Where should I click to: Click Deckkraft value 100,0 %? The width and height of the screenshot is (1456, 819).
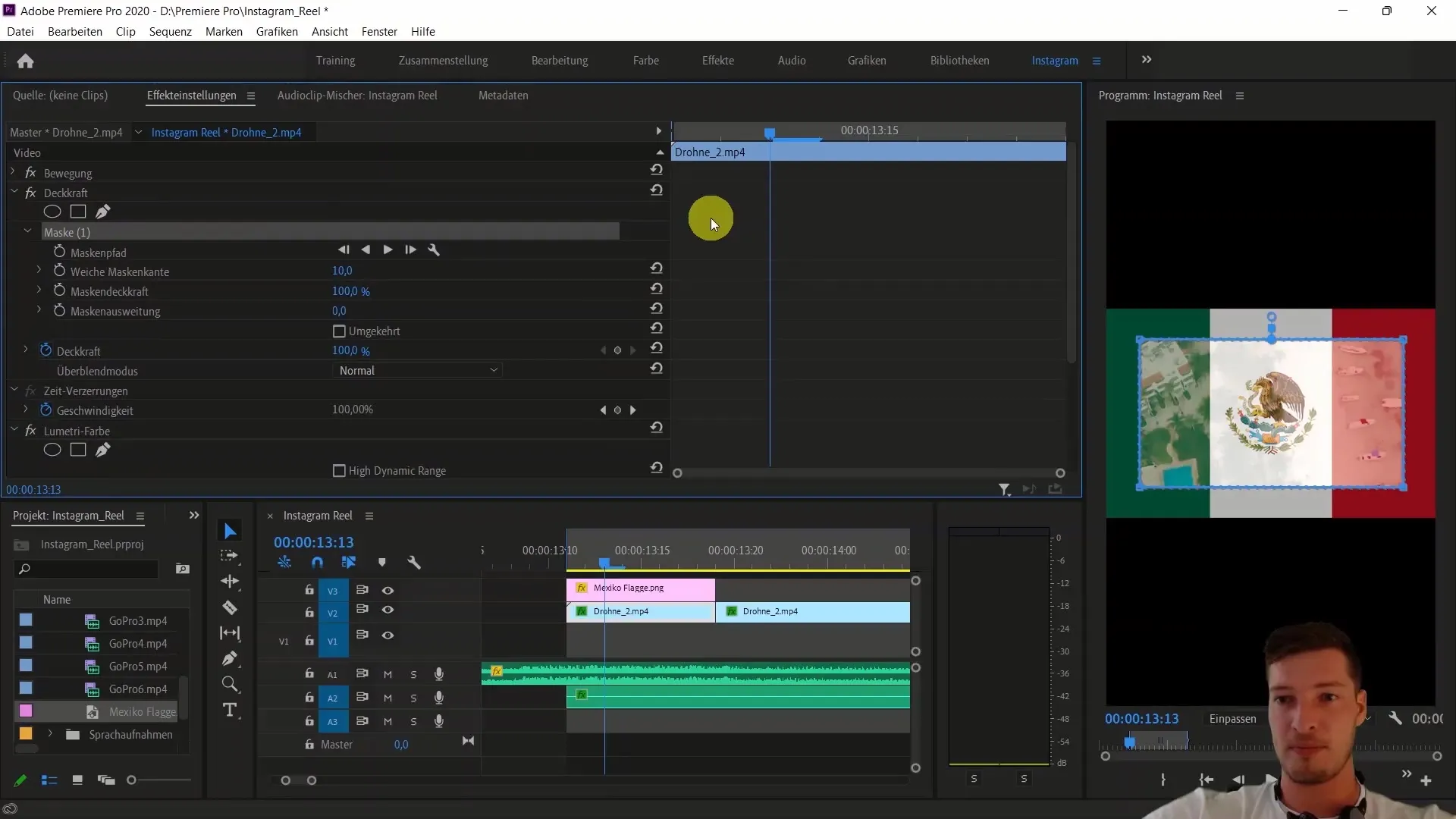coord(351,351)
